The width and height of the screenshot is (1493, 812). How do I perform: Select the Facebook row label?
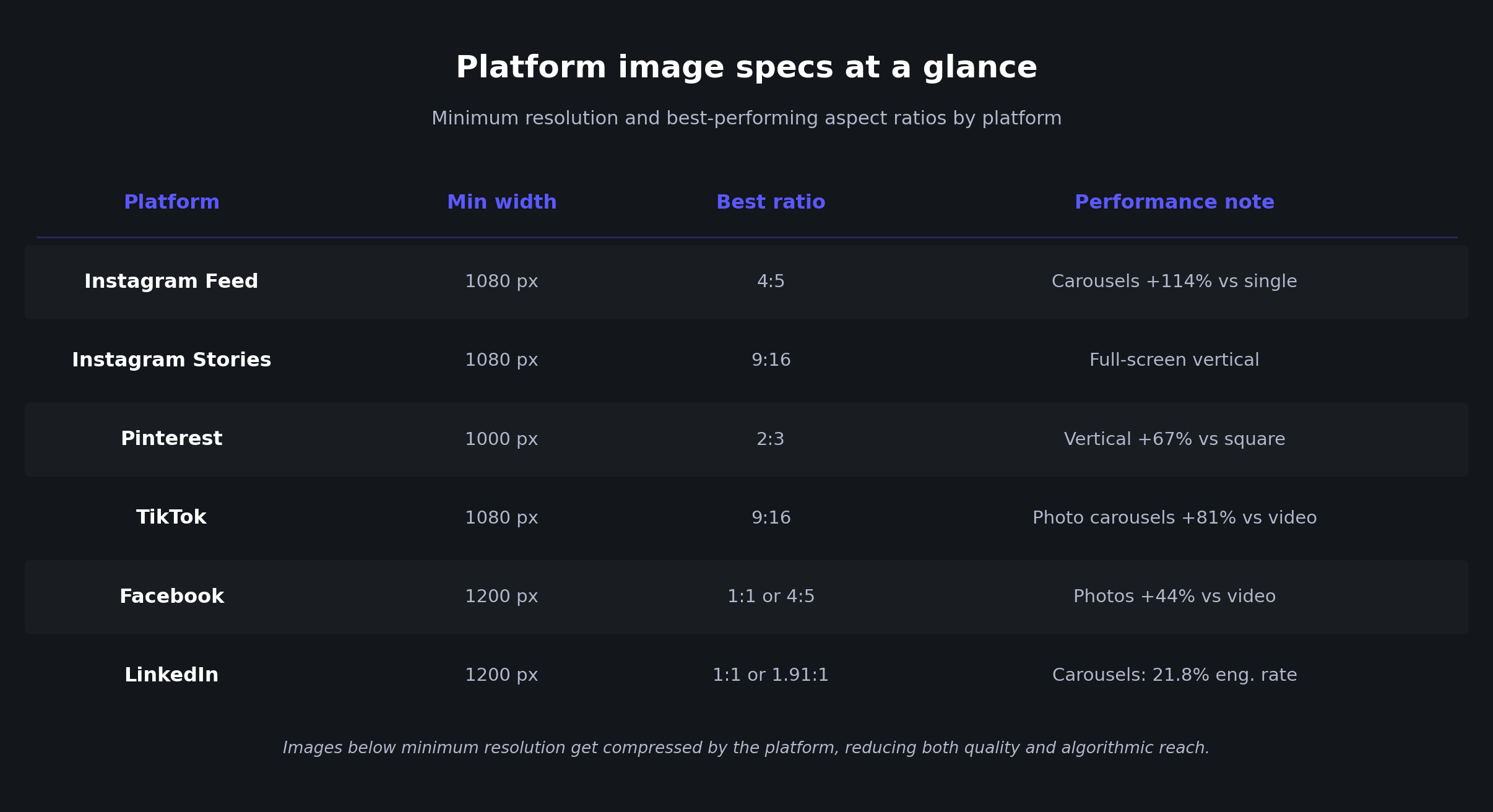click(x=171, y=597)
